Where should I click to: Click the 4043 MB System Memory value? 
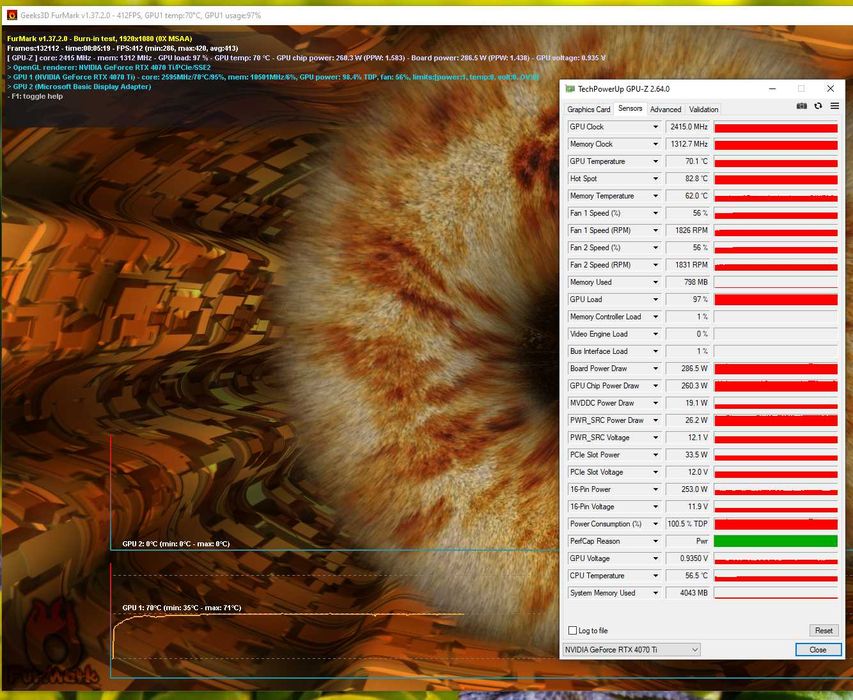[x=688, y=593]
